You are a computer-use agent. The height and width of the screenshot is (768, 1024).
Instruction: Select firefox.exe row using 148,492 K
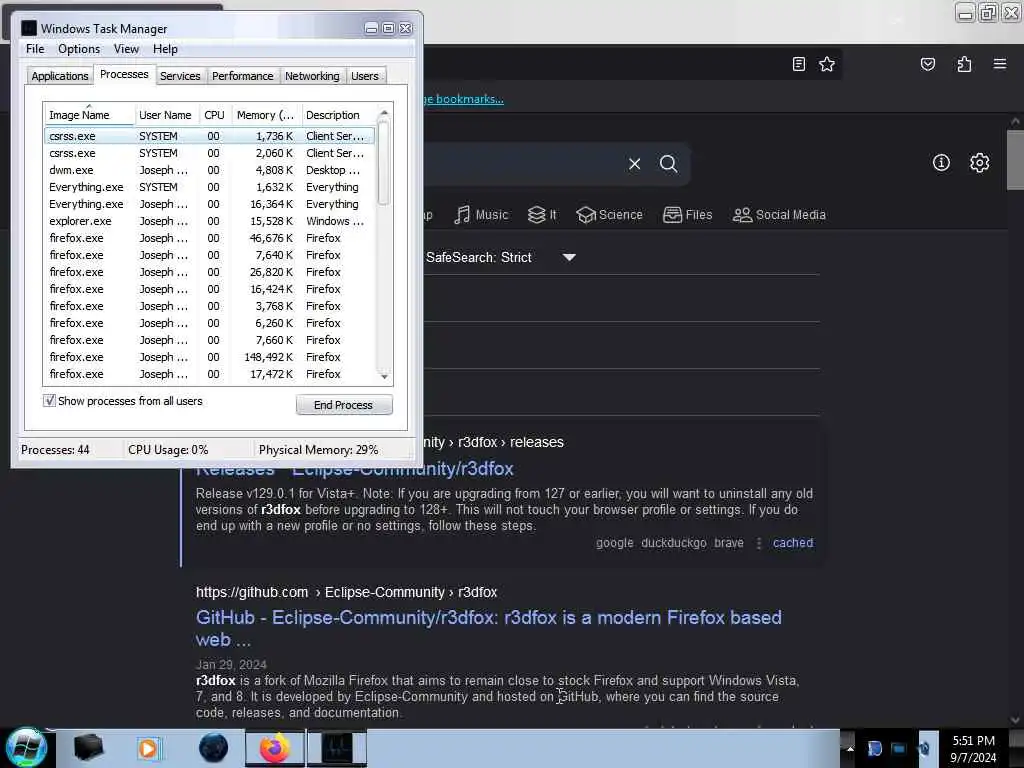coord(209,357)
